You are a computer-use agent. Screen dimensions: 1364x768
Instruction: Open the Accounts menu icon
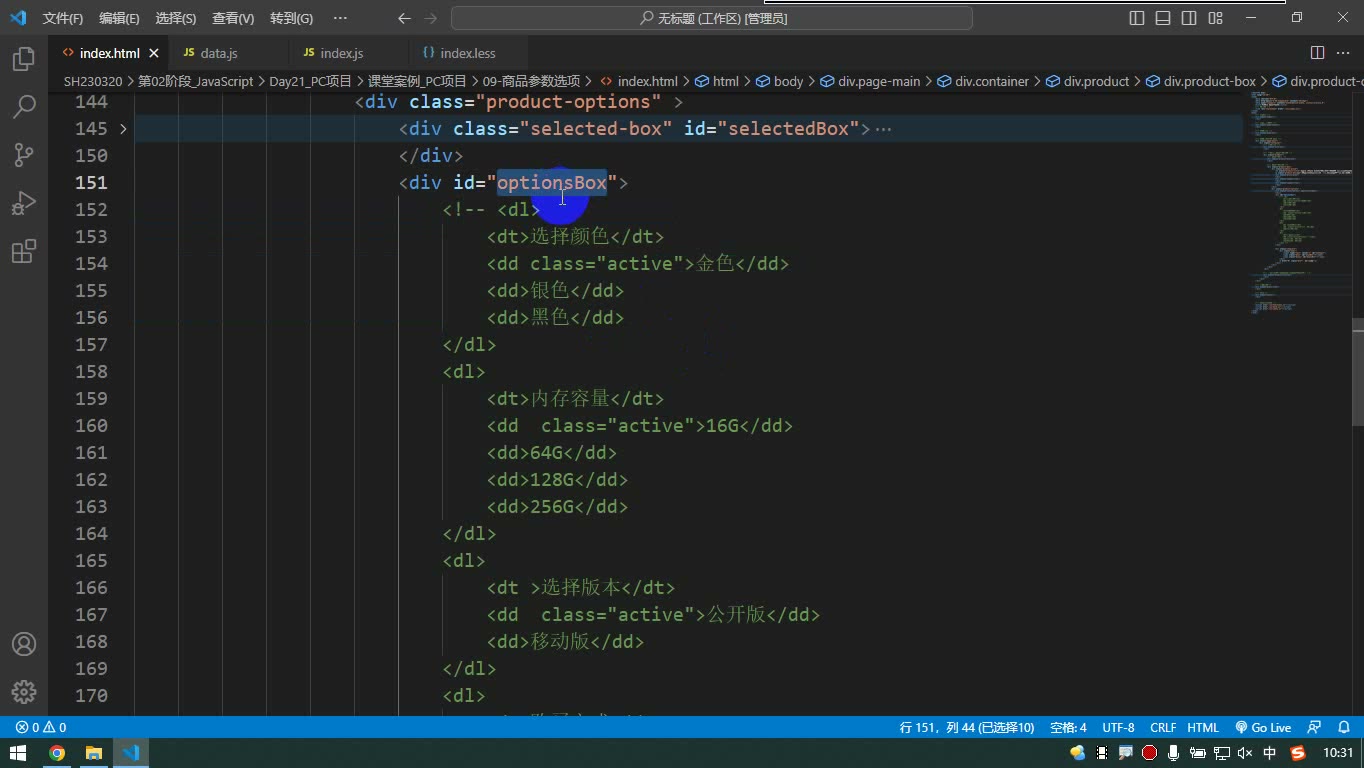click(x=24, y=644)
